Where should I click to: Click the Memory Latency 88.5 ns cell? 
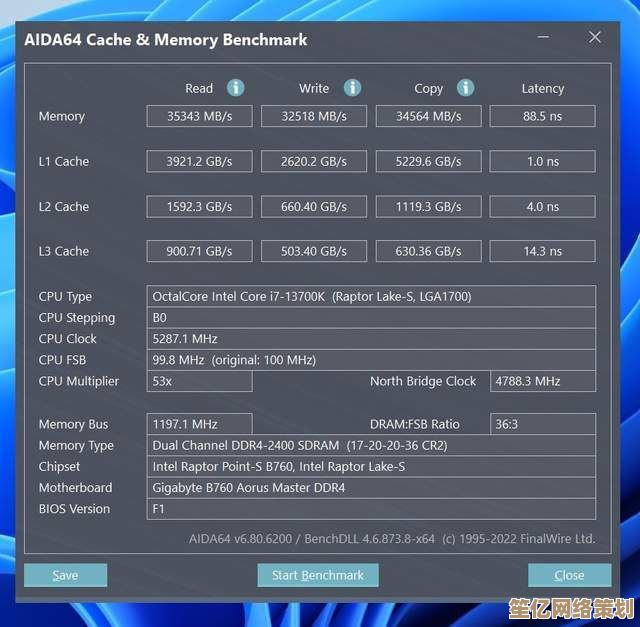coord(542,117)
